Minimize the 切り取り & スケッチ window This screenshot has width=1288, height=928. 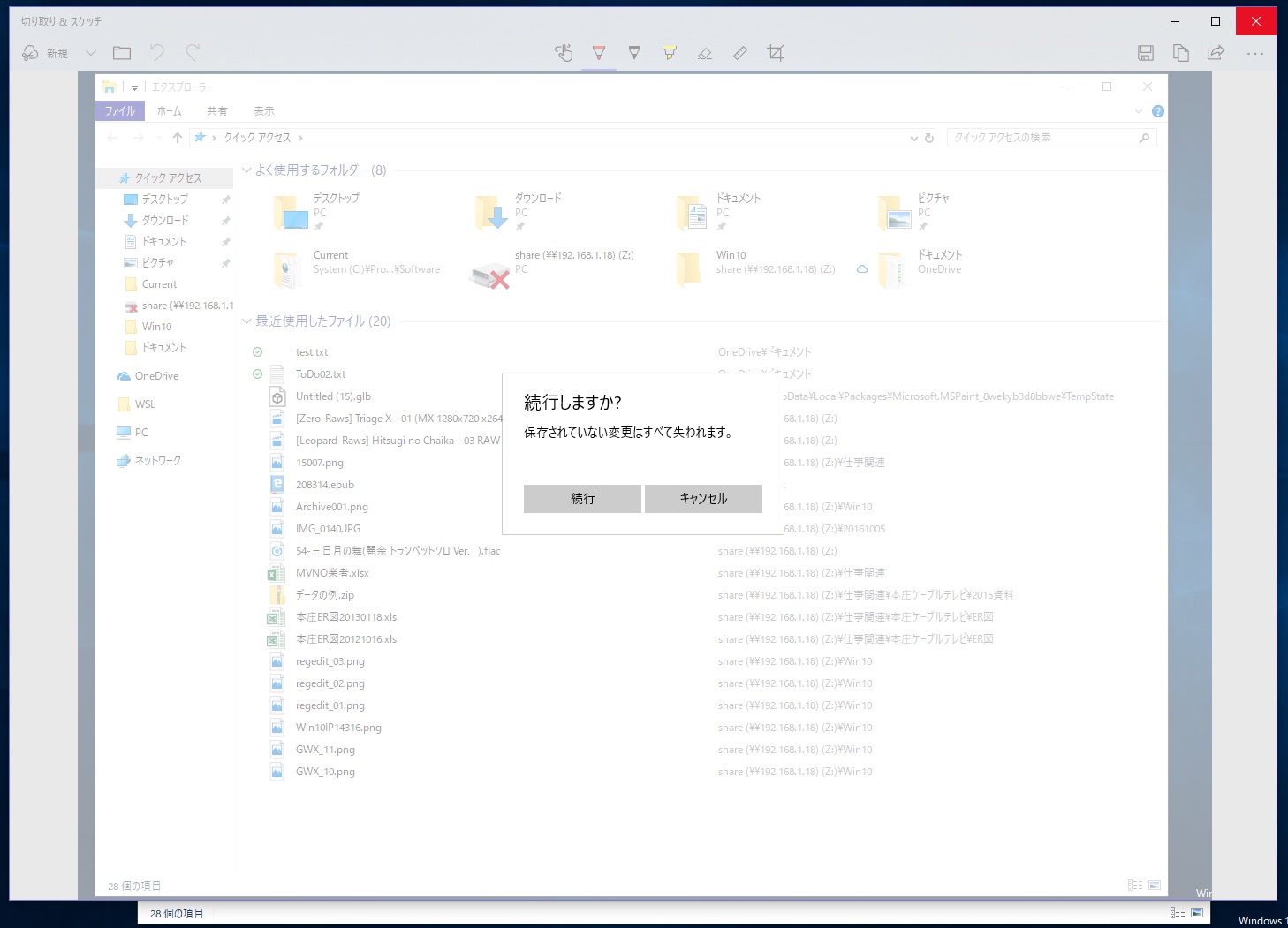1175,21
